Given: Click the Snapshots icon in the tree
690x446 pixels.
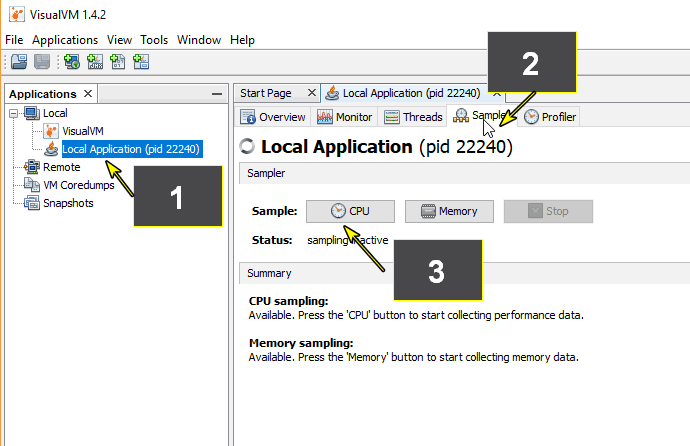Looking at the screenshot, I should coord(32,203).
